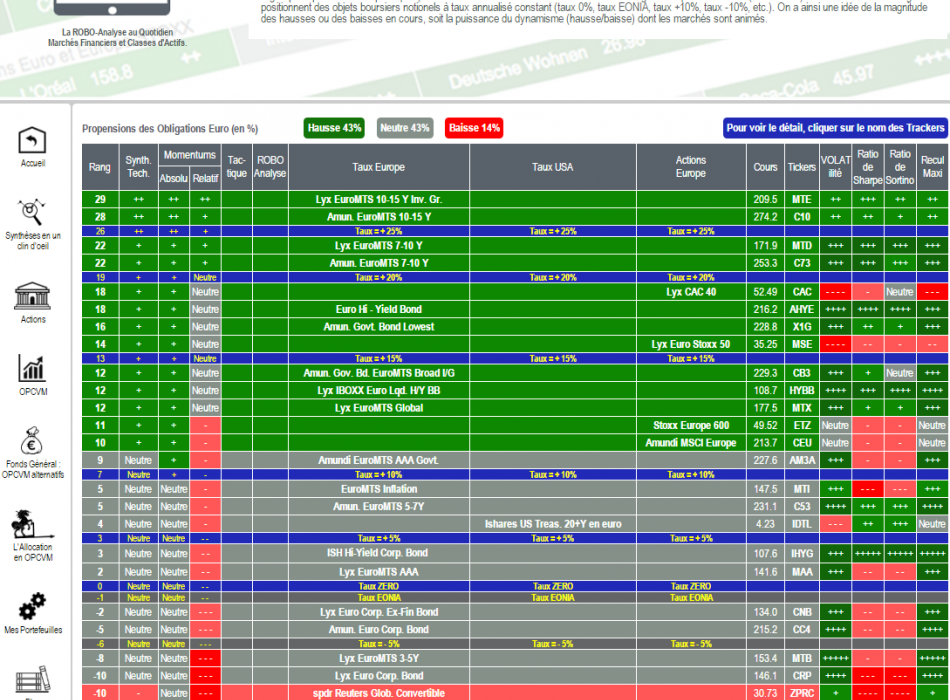Open Lyx EuroMTS AAA tracker
Screen dimensions: 950x700
379,572
